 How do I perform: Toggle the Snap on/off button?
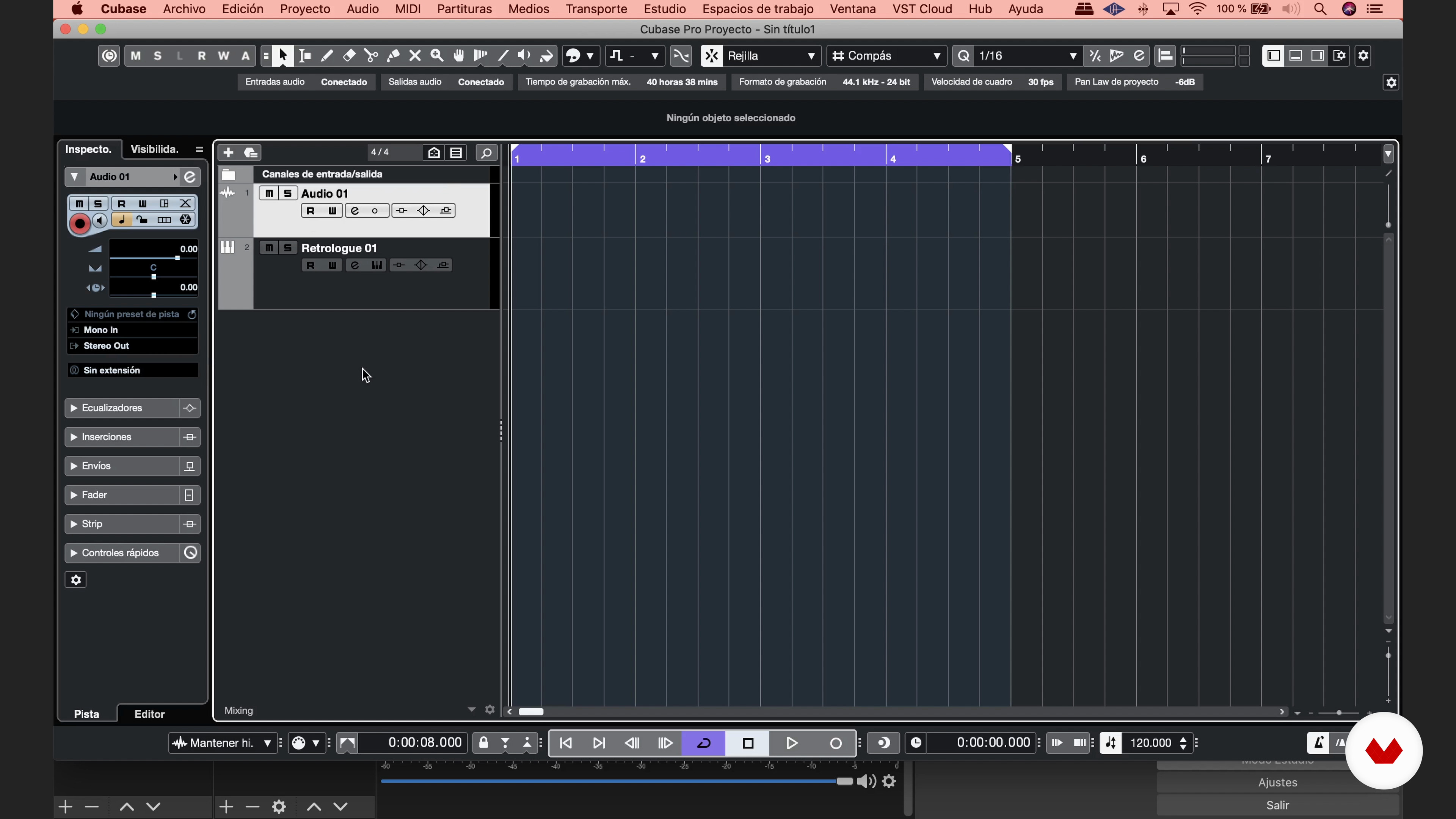click(712, 55)
